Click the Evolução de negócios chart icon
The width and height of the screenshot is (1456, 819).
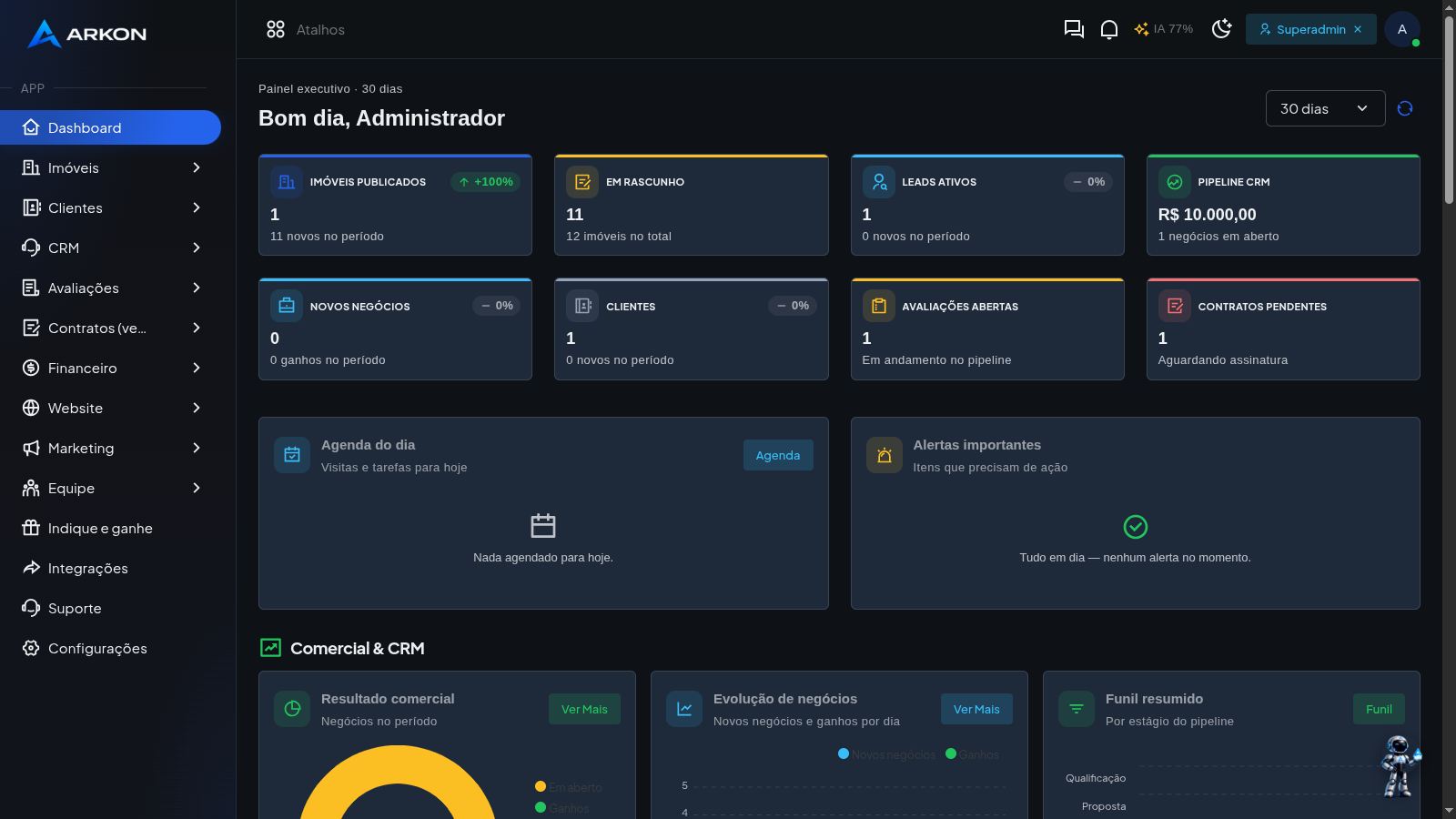pyautogui.click(x=684, y=709)
